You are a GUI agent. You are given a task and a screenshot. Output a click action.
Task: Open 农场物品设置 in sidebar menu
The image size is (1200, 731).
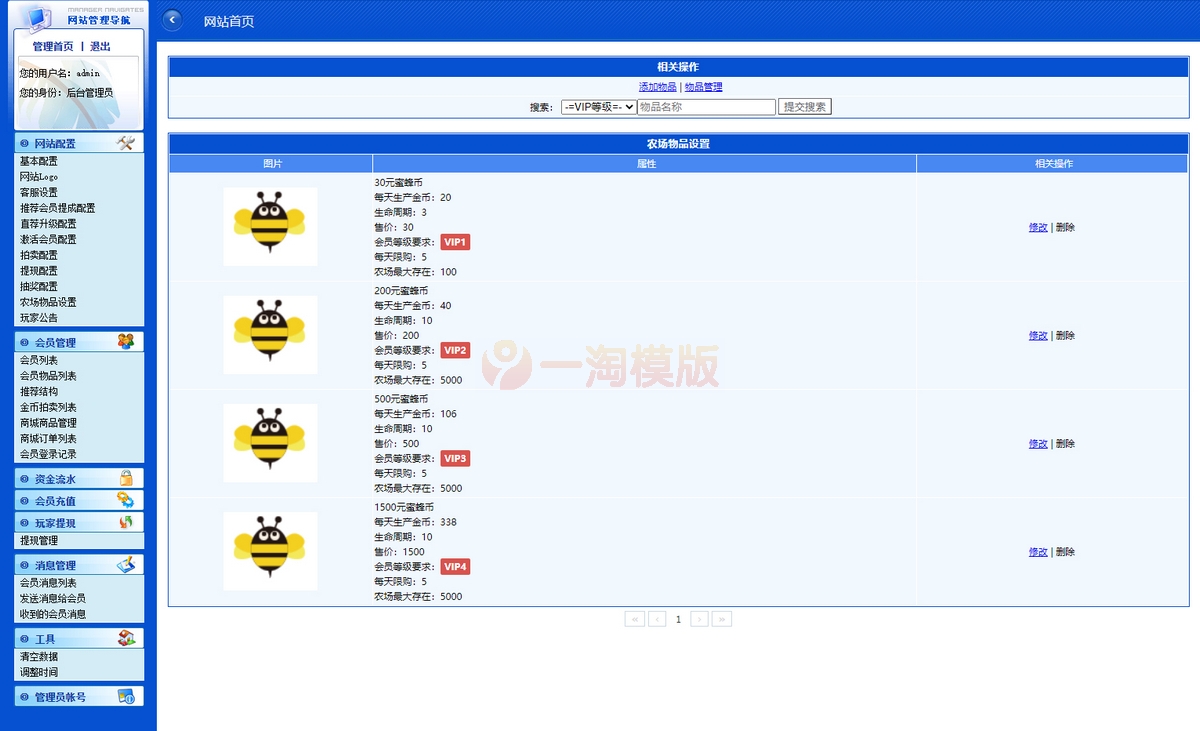(48, 302)
